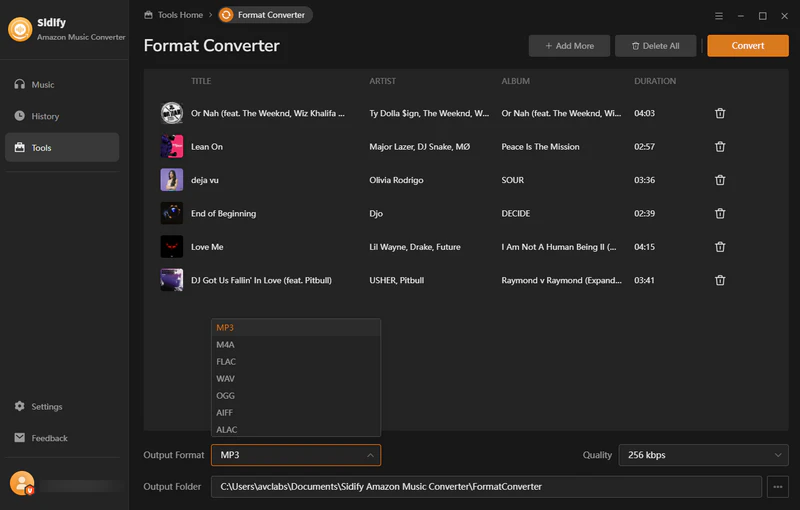Select the deja vu track title

pyautogui.click(x=205, y=180)
